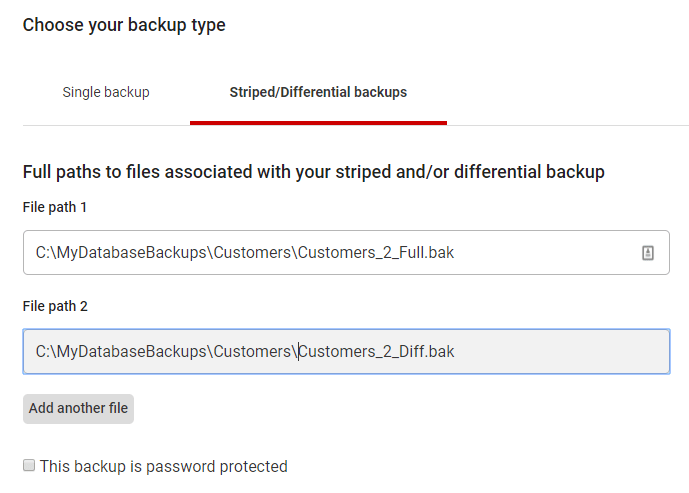Click the 'Full paths to files' section heading
This screenshot has width=689, height=493.
[x=314, y=172]
